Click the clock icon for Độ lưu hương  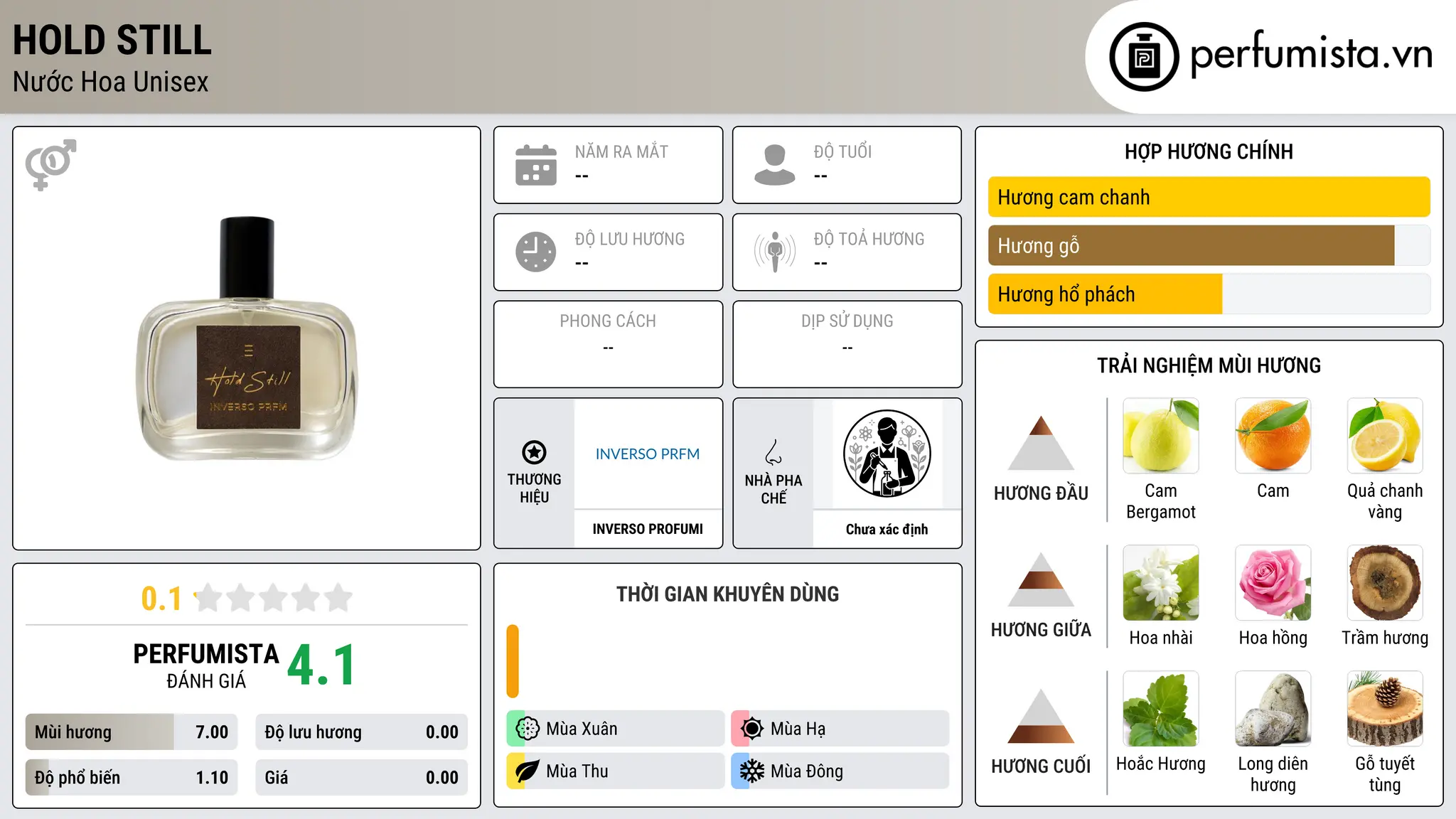pos(536,252)
